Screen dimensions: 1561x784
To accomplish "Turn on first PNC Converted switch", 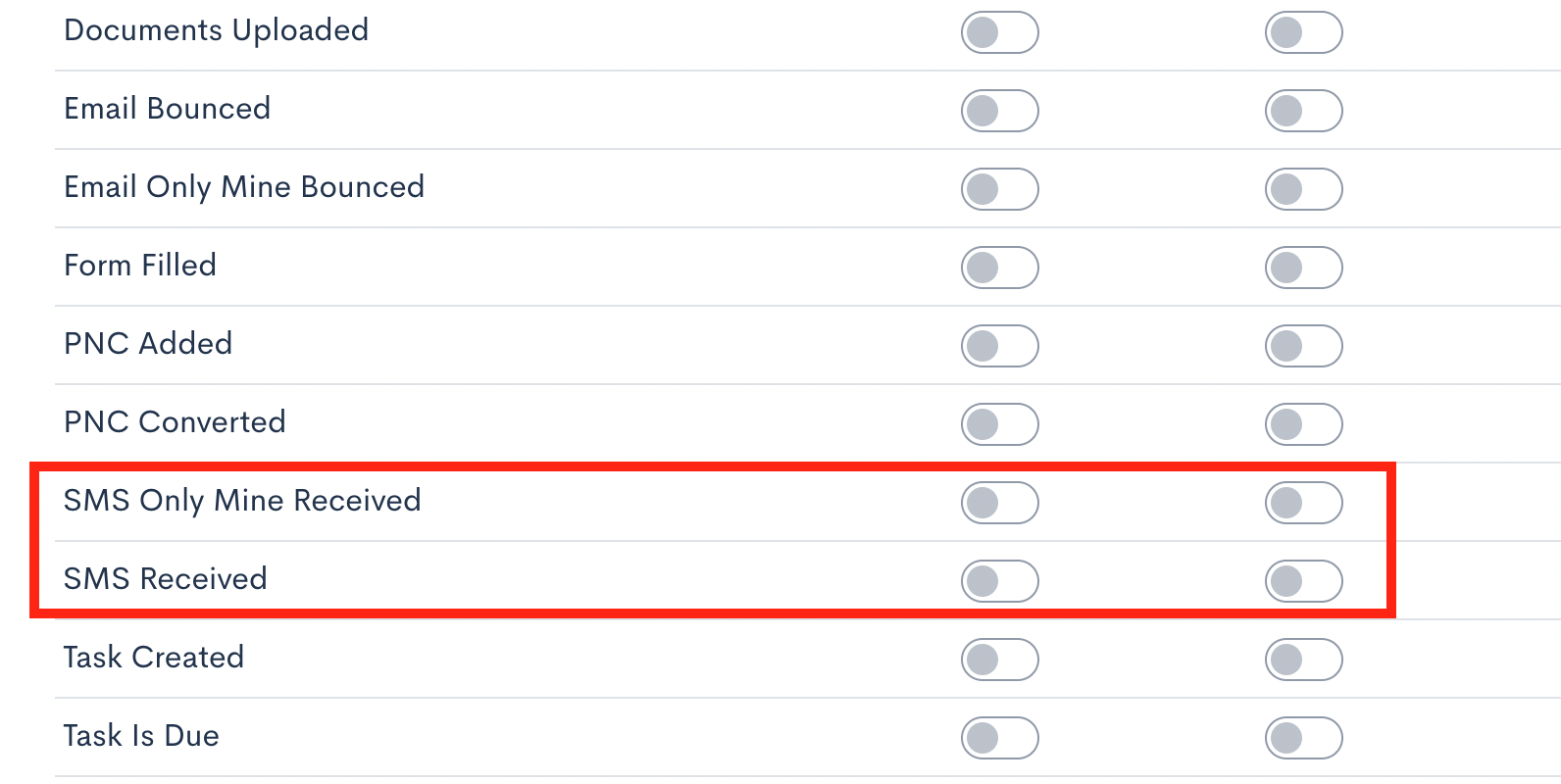I will [x=999, y=424].
